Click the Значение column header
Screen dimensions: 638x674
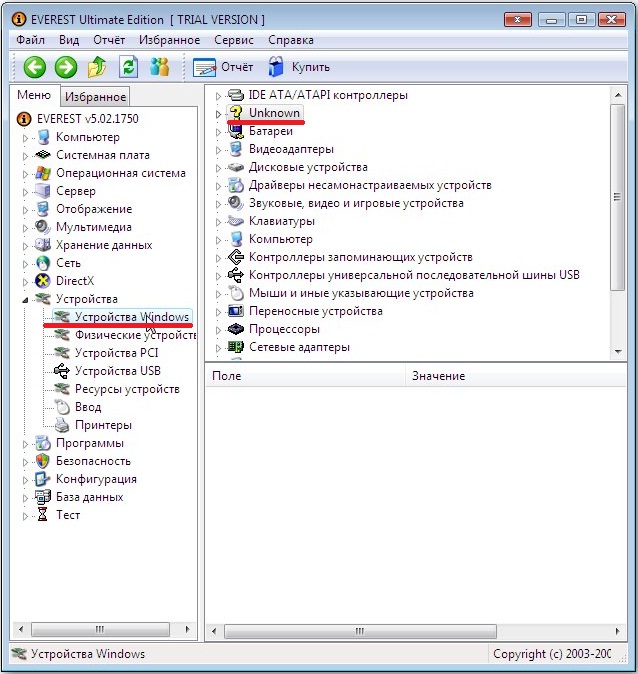coord(515,376)
